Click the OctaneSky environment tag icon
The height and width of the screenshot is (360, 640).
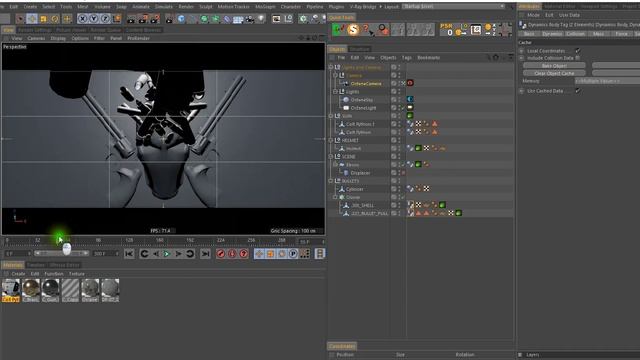click(x=410, y=100)
